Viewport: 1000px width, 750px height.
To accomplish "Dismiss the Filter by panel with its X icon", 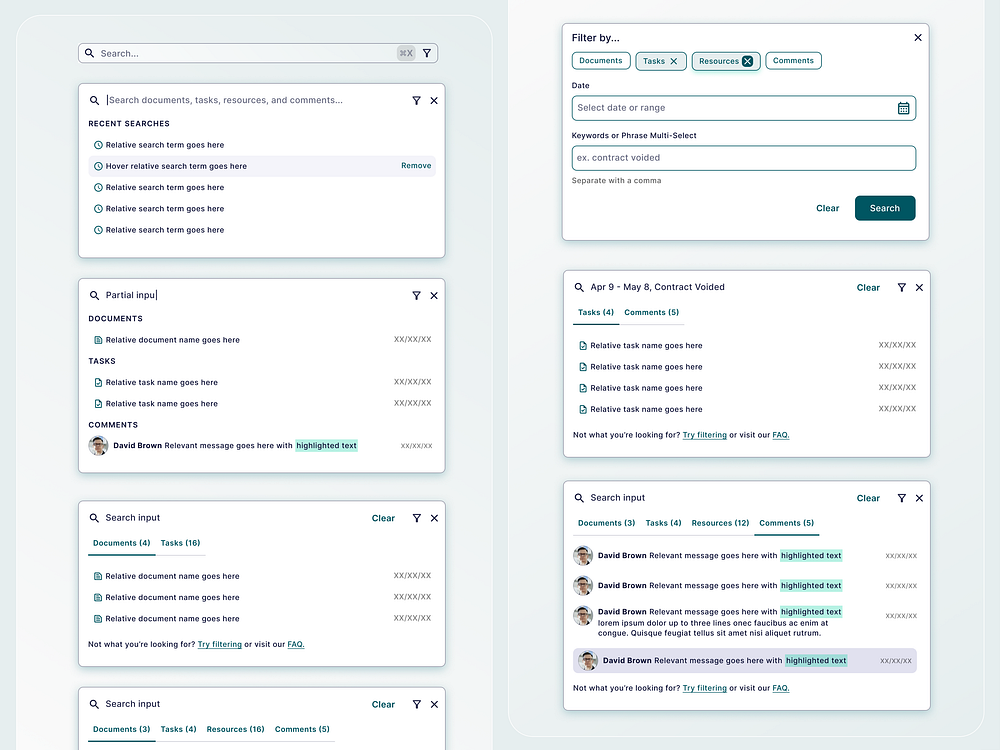I will tap(917, 37).
